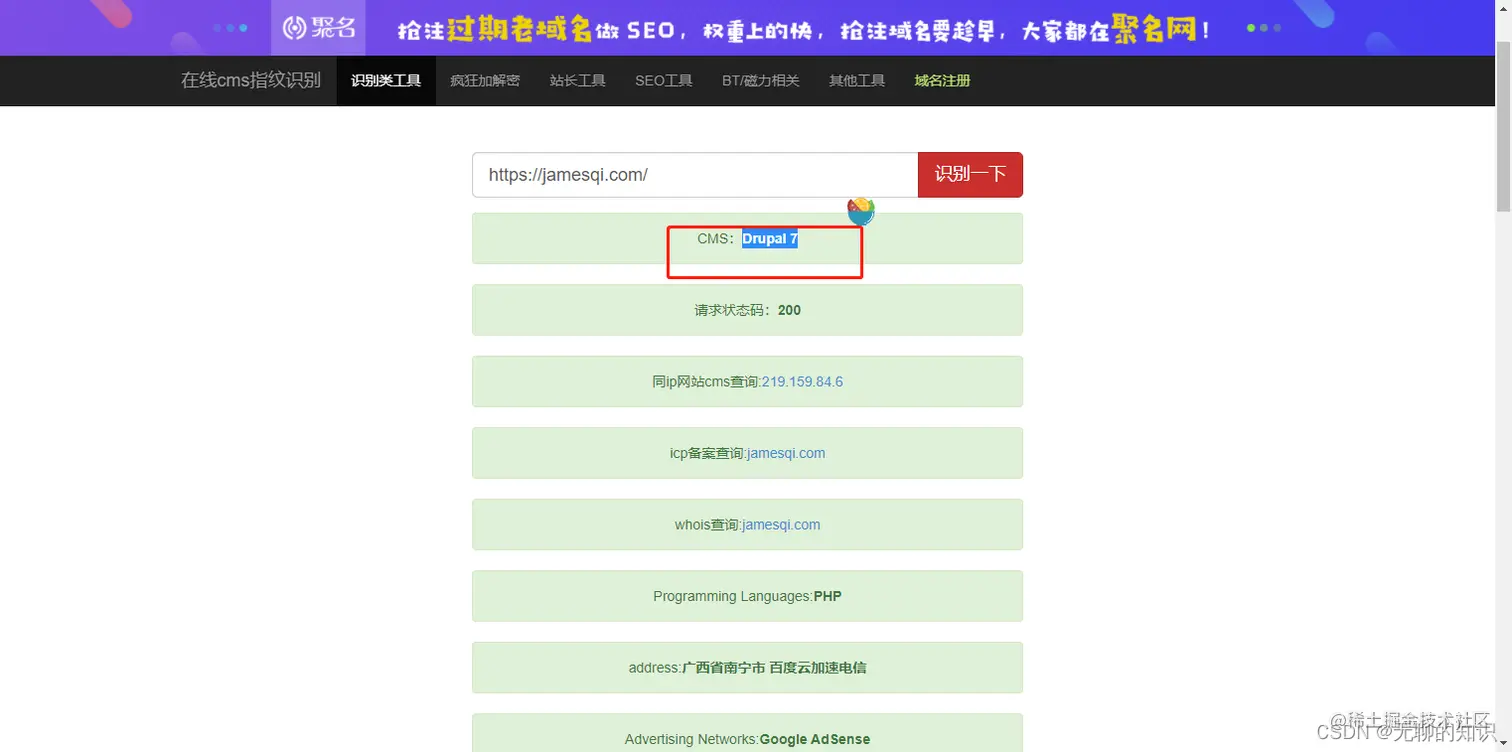1512x752 pixels.
Task: Open the 在线cms指纹识别 menu item
Action: [x=249, y=80]
